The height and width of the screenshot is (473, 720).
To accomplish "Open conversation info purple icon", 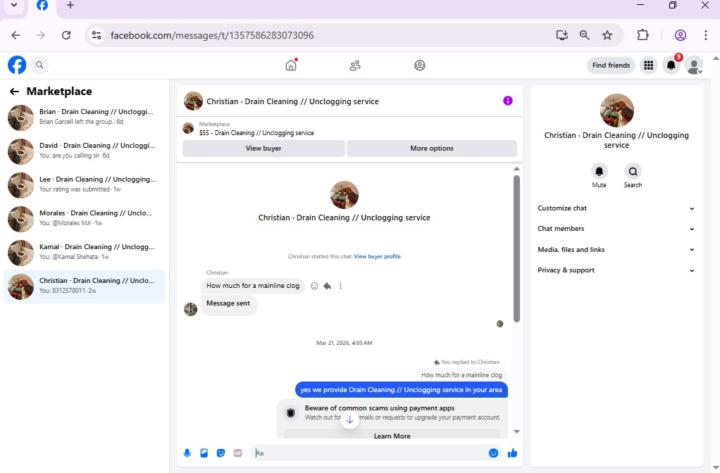I will tap(507, 101).
